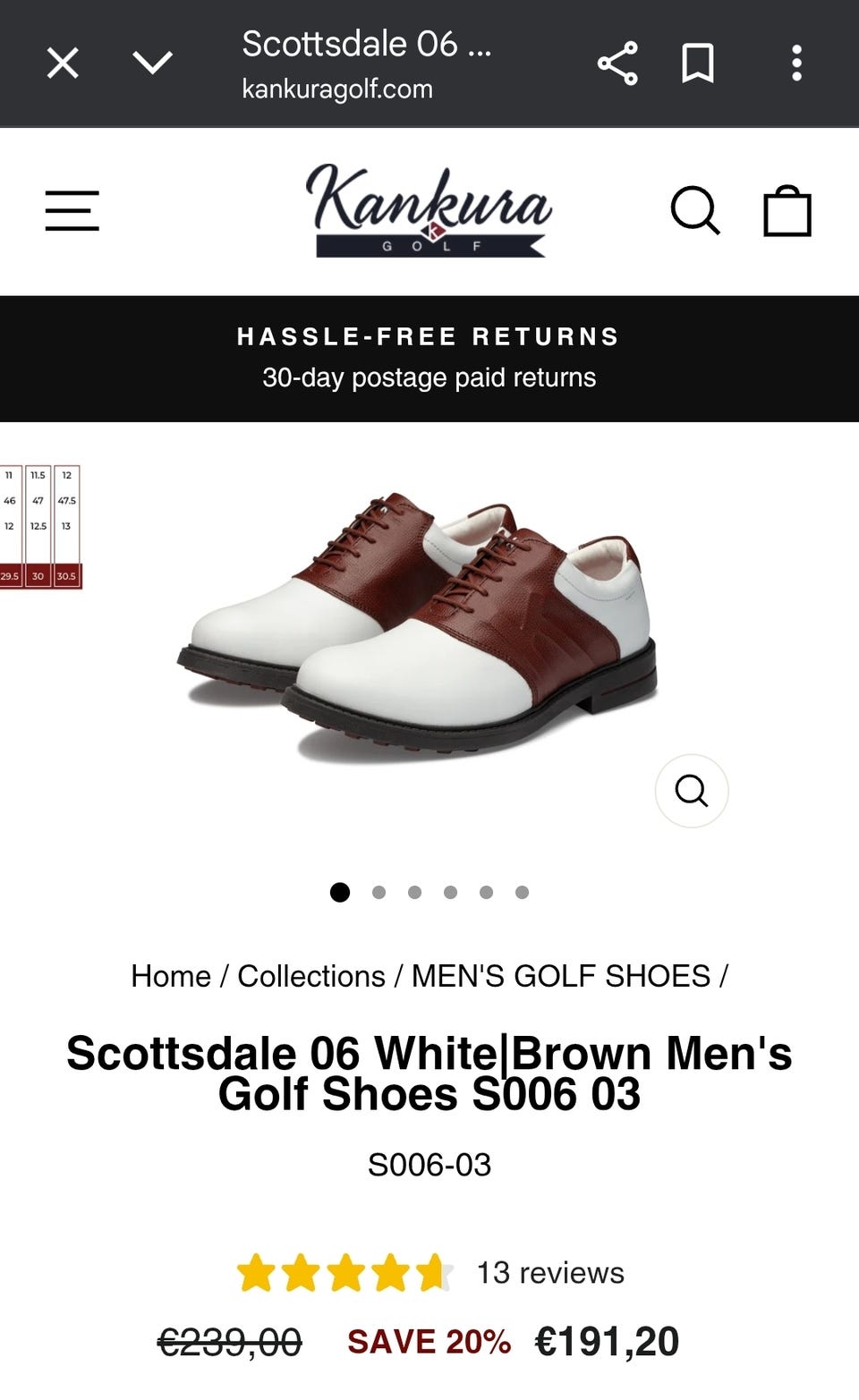Collapse the custom tab with chevron
Screen dimensions: 859x1400
pyautogui.click(x=153, y=63)
